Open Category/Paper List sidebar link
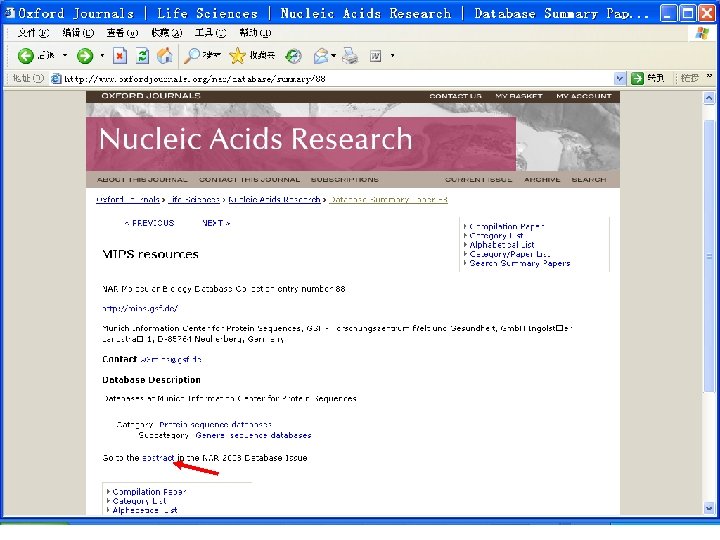Viewport: 720px width, 540px height. (510, 254)
